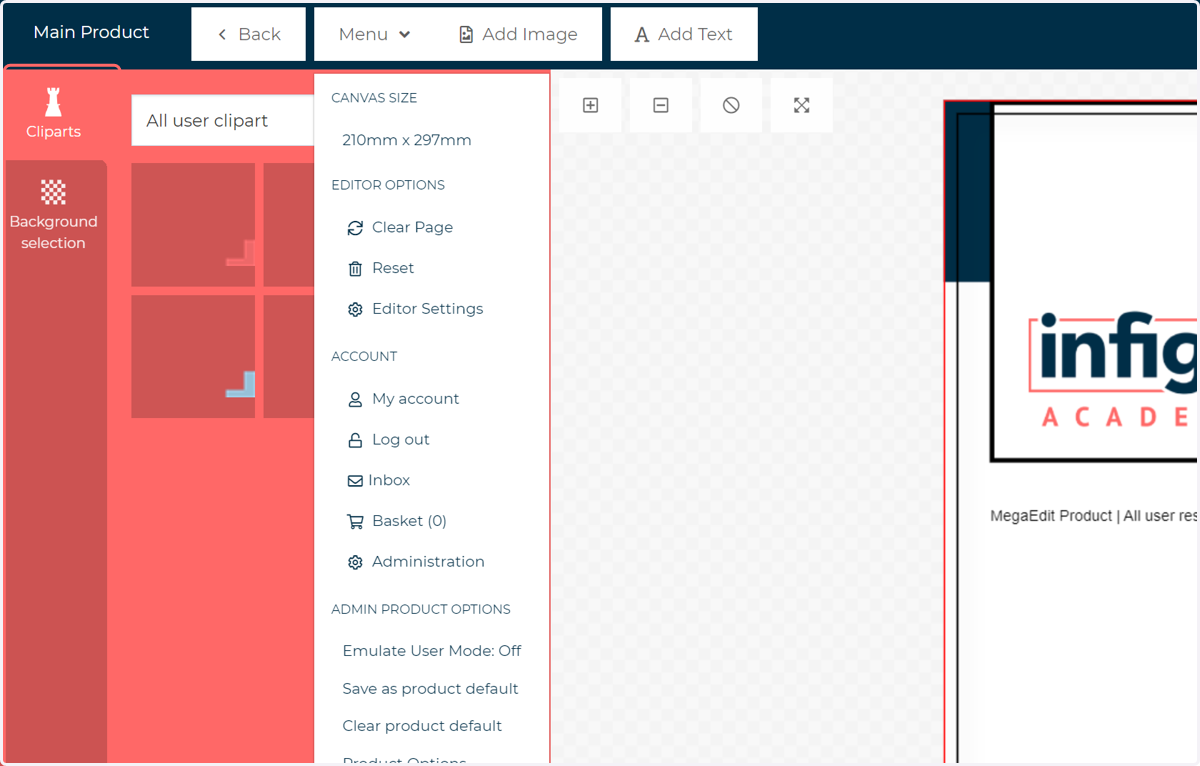The width and height of the screenshot is (1200, 766).
Task: Click the infigo Academy logo on canvas
Action: [1110, 370]
